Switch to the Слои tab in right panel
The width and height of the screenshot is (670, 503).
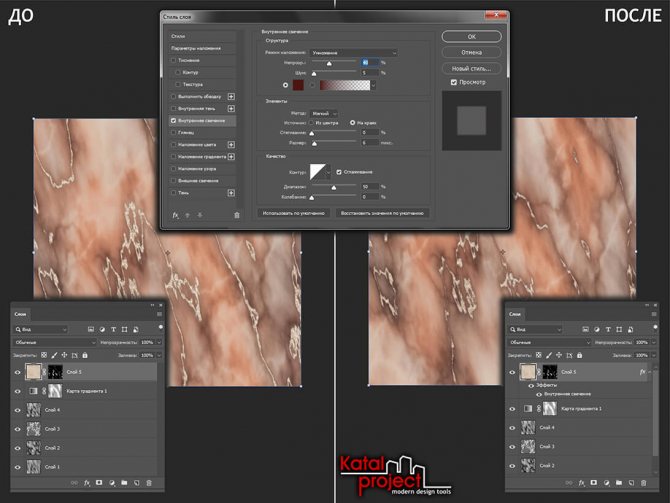pos(514,314)
